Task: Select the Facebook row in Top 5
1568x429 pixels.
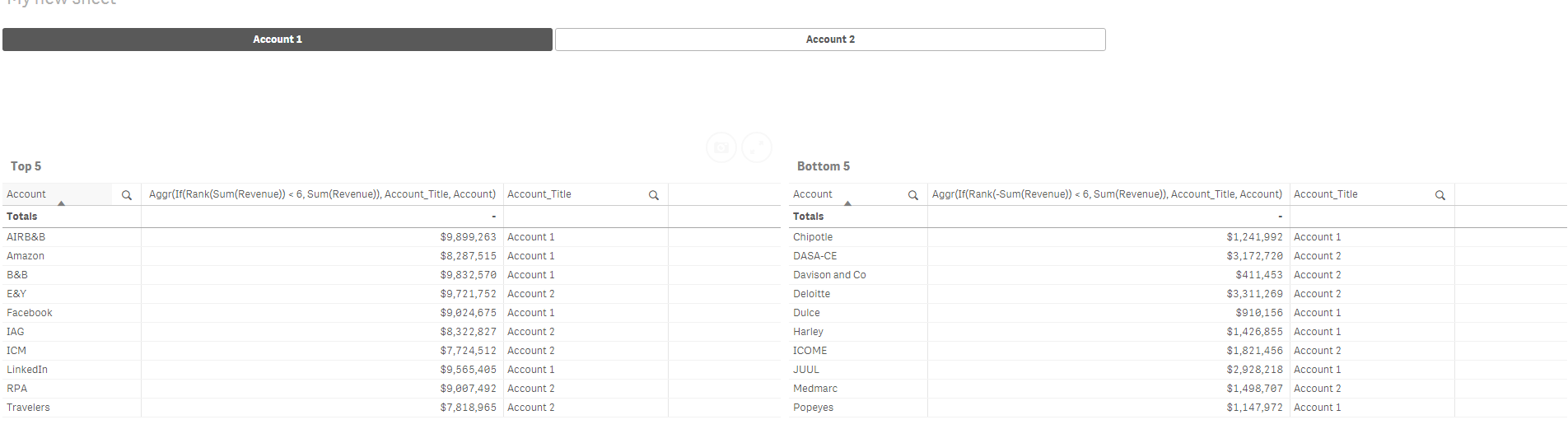Action: point(30,313)
